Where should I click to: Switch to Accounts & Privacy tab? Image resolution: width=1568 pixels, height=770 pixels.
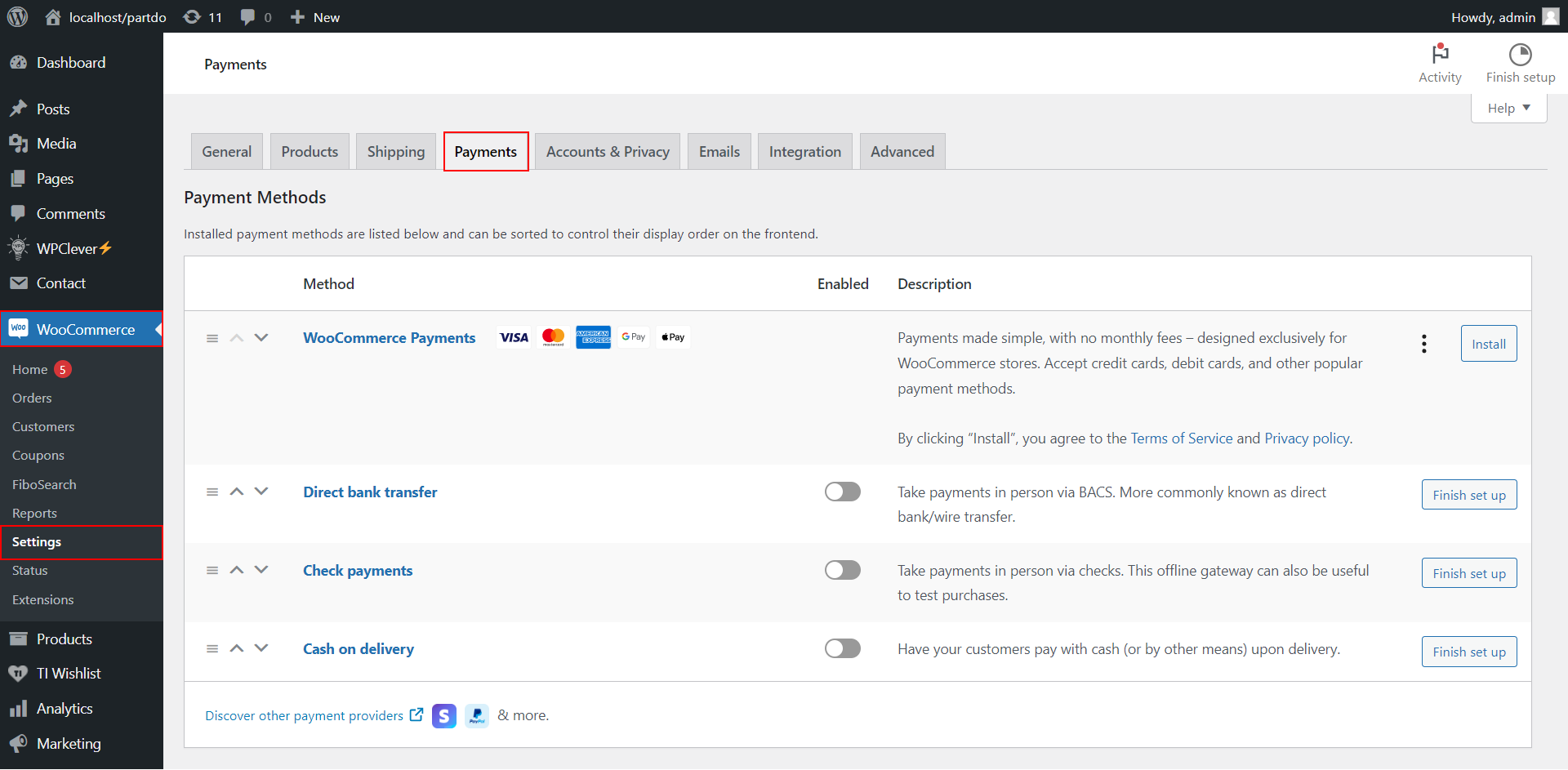(608, 152)
